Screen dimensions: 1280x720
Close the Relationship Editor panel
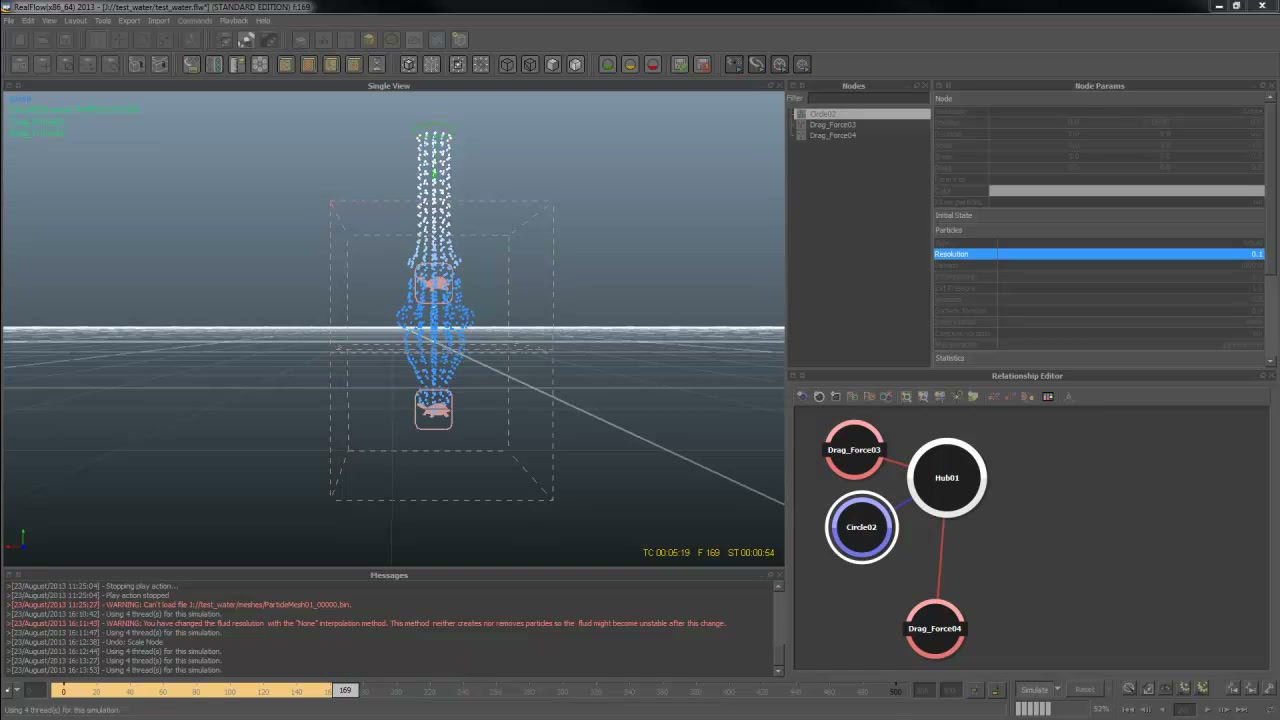(1271, 376)
